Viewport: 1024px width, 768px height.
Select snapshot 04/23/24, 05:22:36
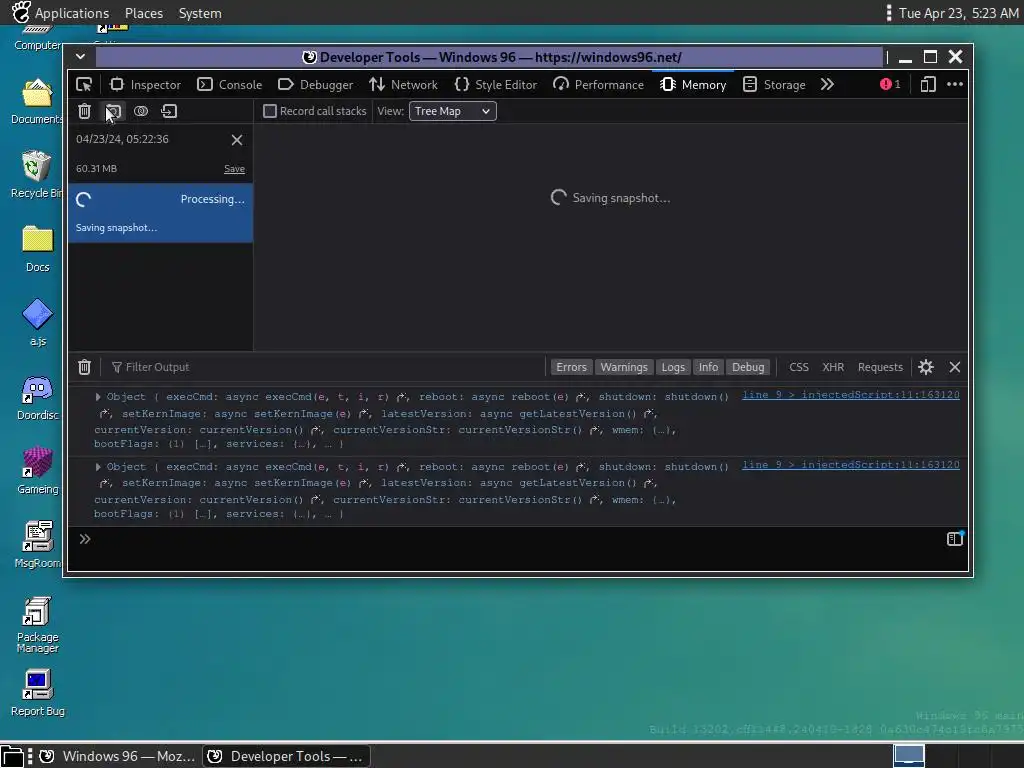tap(161, 153)
